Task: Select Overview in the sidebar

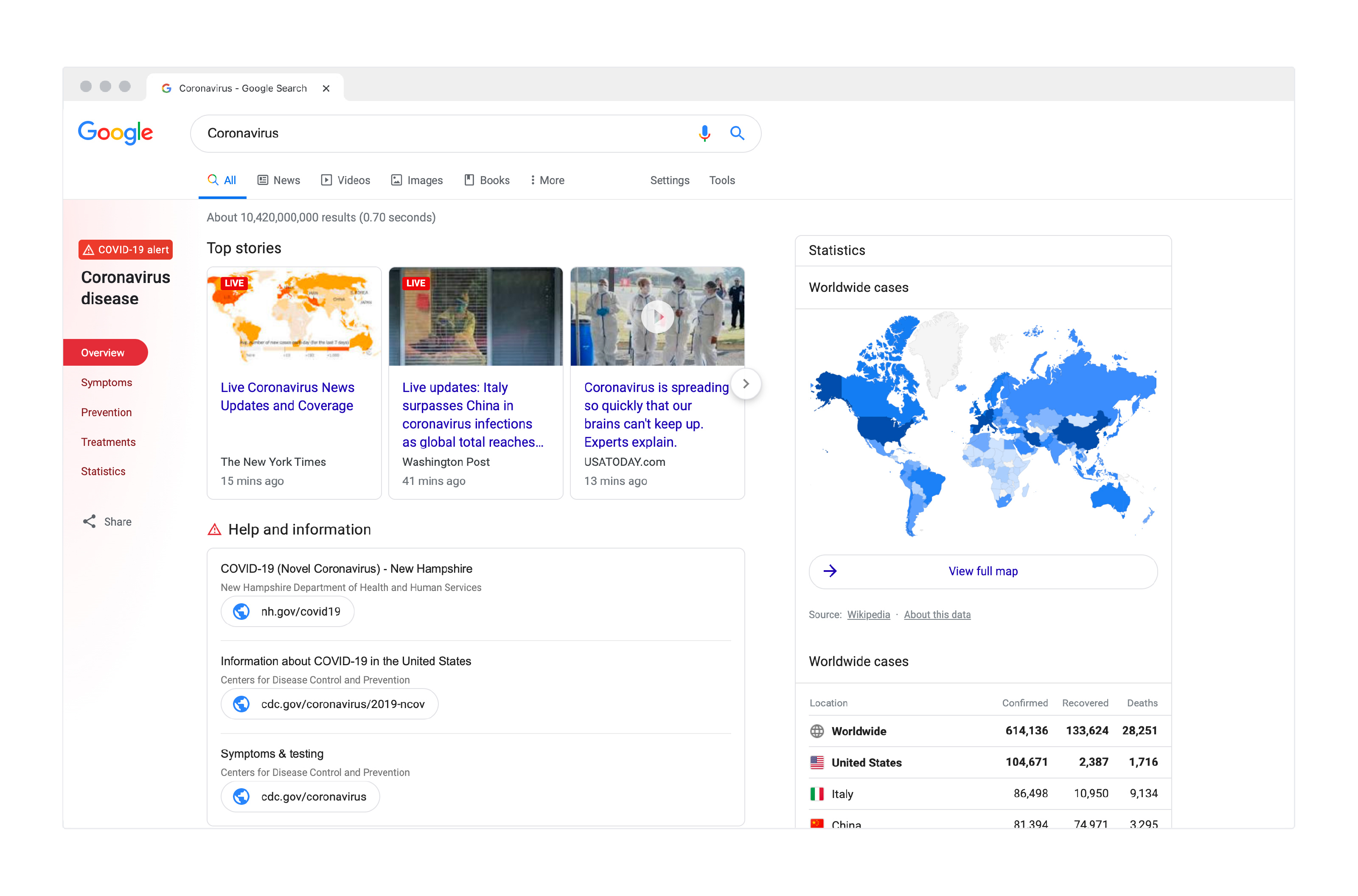Action: (105, 353)
